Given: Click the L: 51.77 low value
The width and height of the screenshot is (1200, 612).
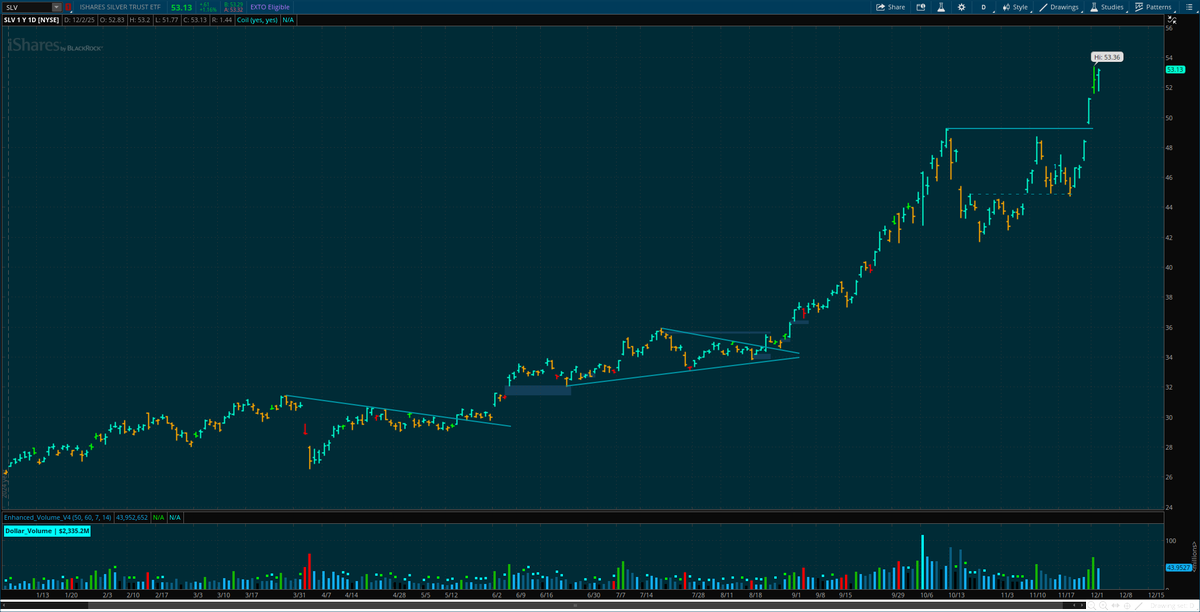Looking at the screenshot, I should 167,20.
